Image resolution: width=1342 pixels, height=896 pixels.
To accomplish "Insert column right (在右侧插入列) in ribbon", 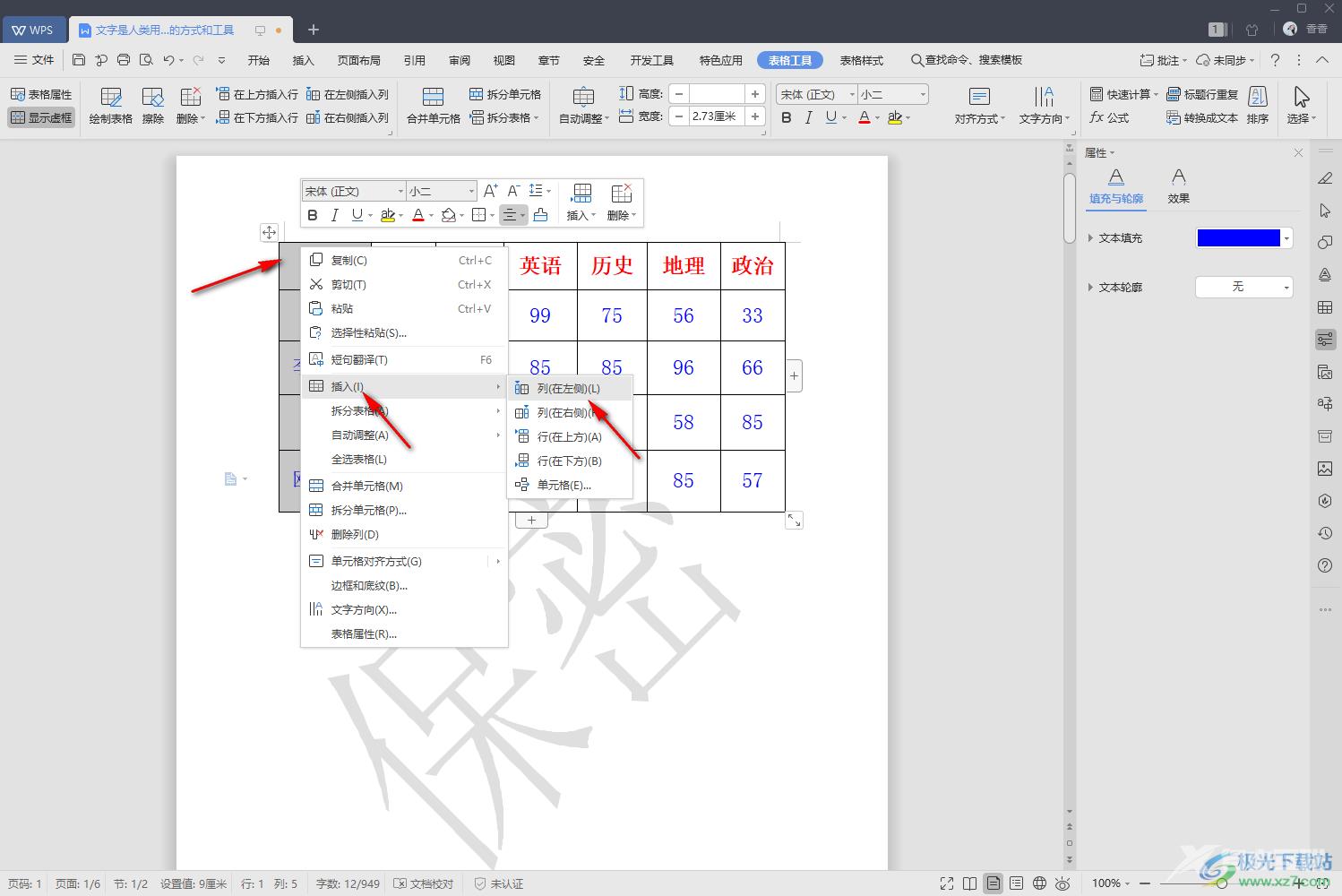I will (348, 117).
